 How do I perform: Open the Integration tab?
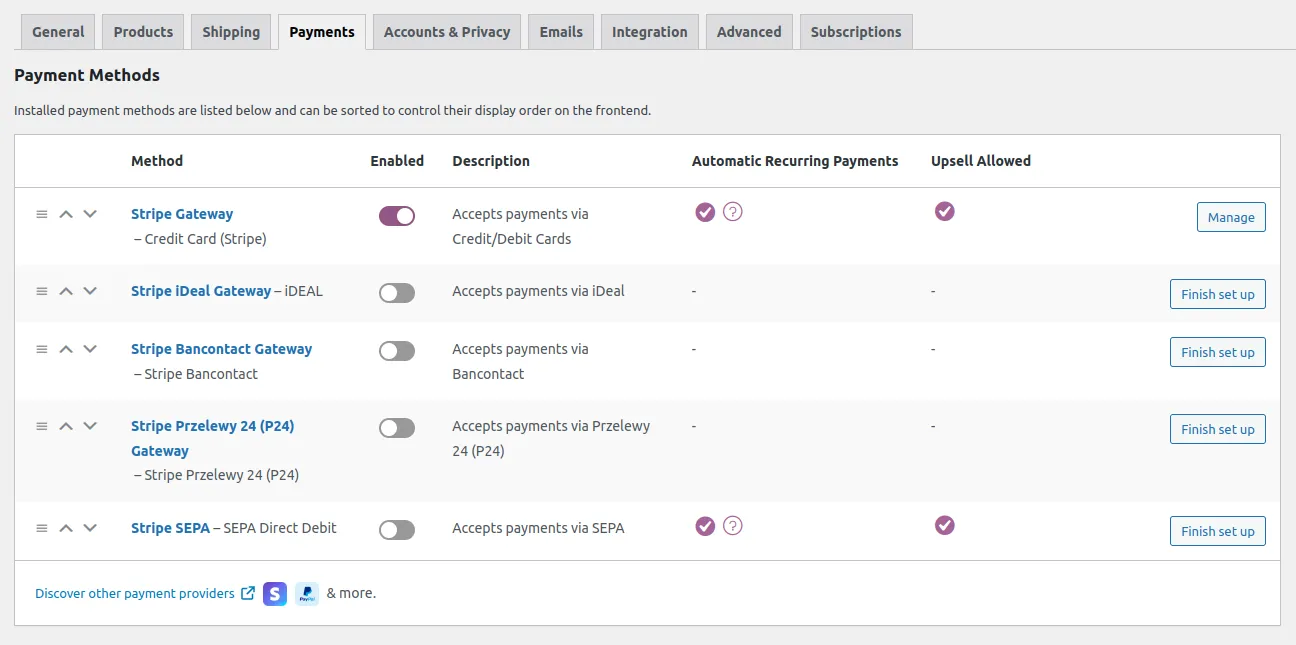coord(650,32)
